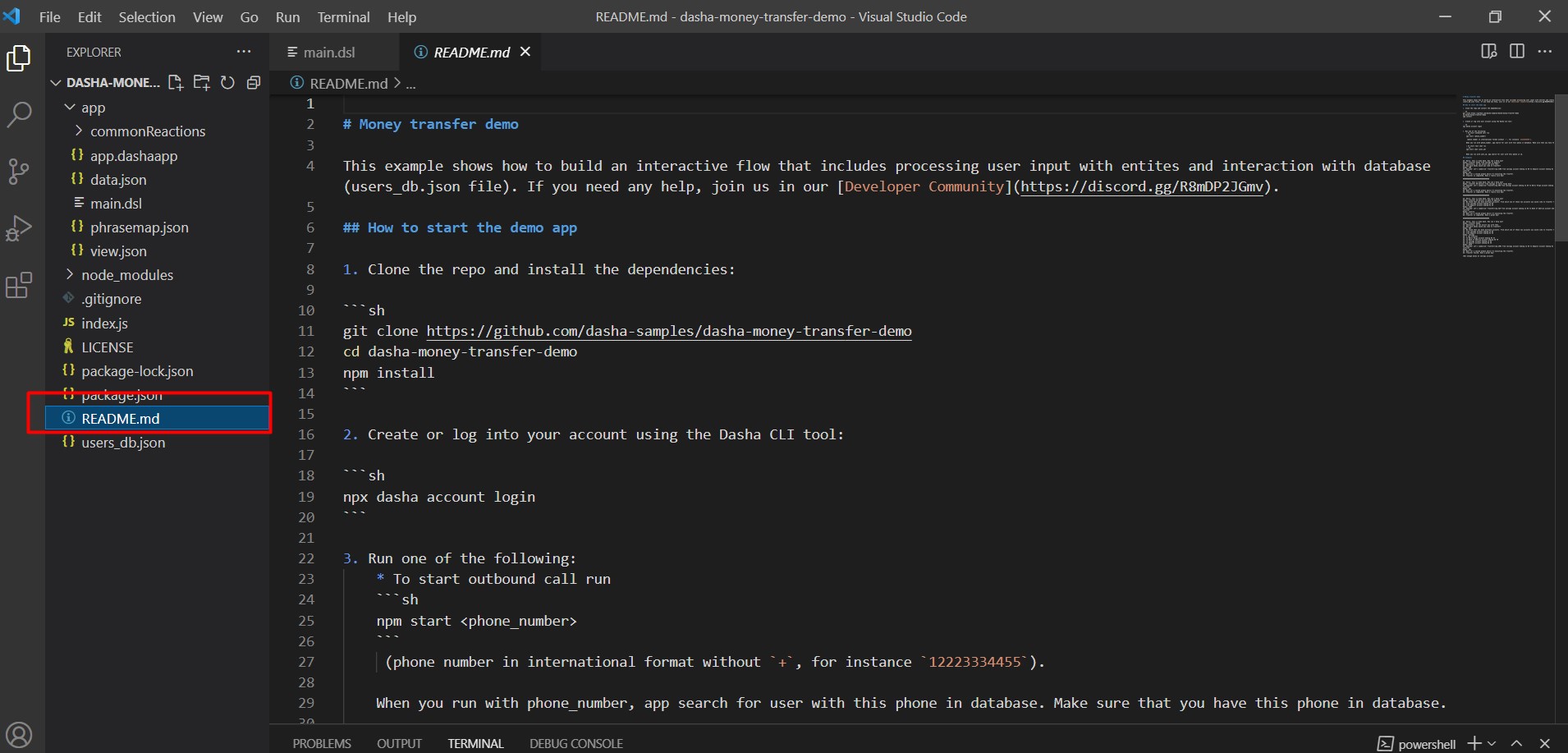Open the launch profile dropdown beside plus
Viewport: 1568px width, 753px height.
pyautogui.click(x=1492, y=743)
